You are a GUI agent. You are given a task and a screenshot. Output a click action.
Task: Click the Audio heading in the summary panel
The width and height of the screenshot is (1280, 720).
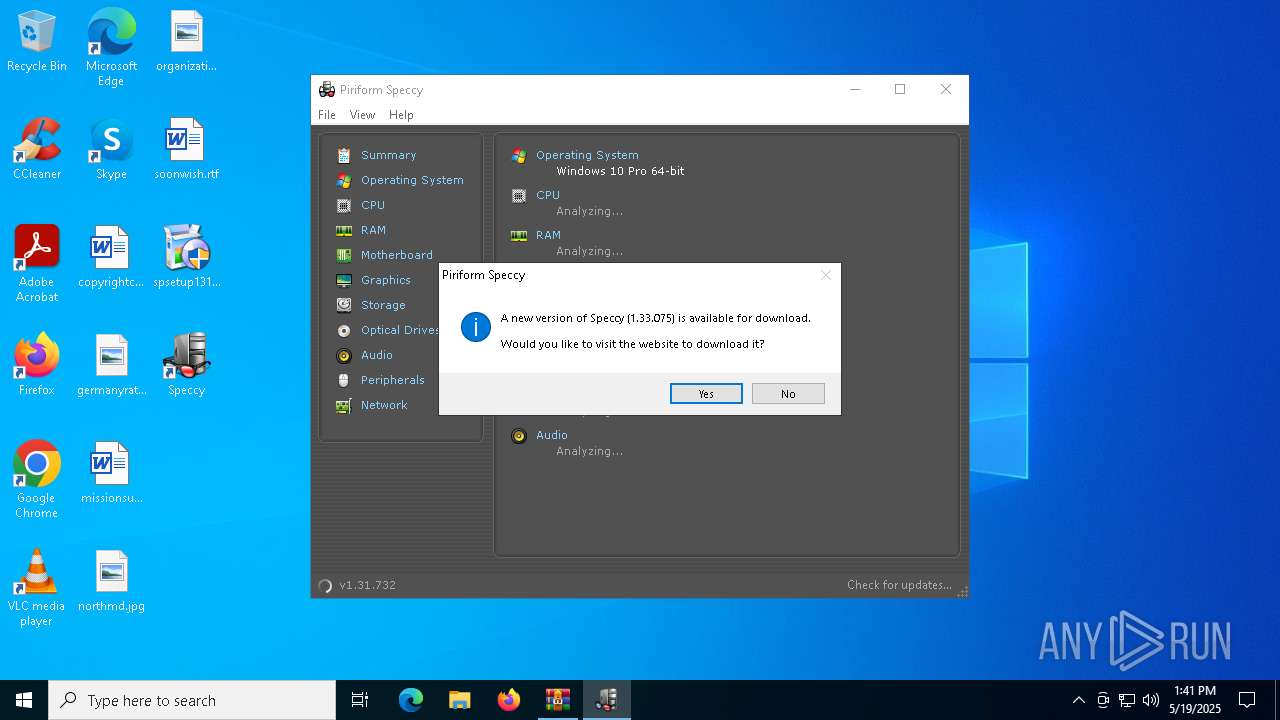point(552,435)
